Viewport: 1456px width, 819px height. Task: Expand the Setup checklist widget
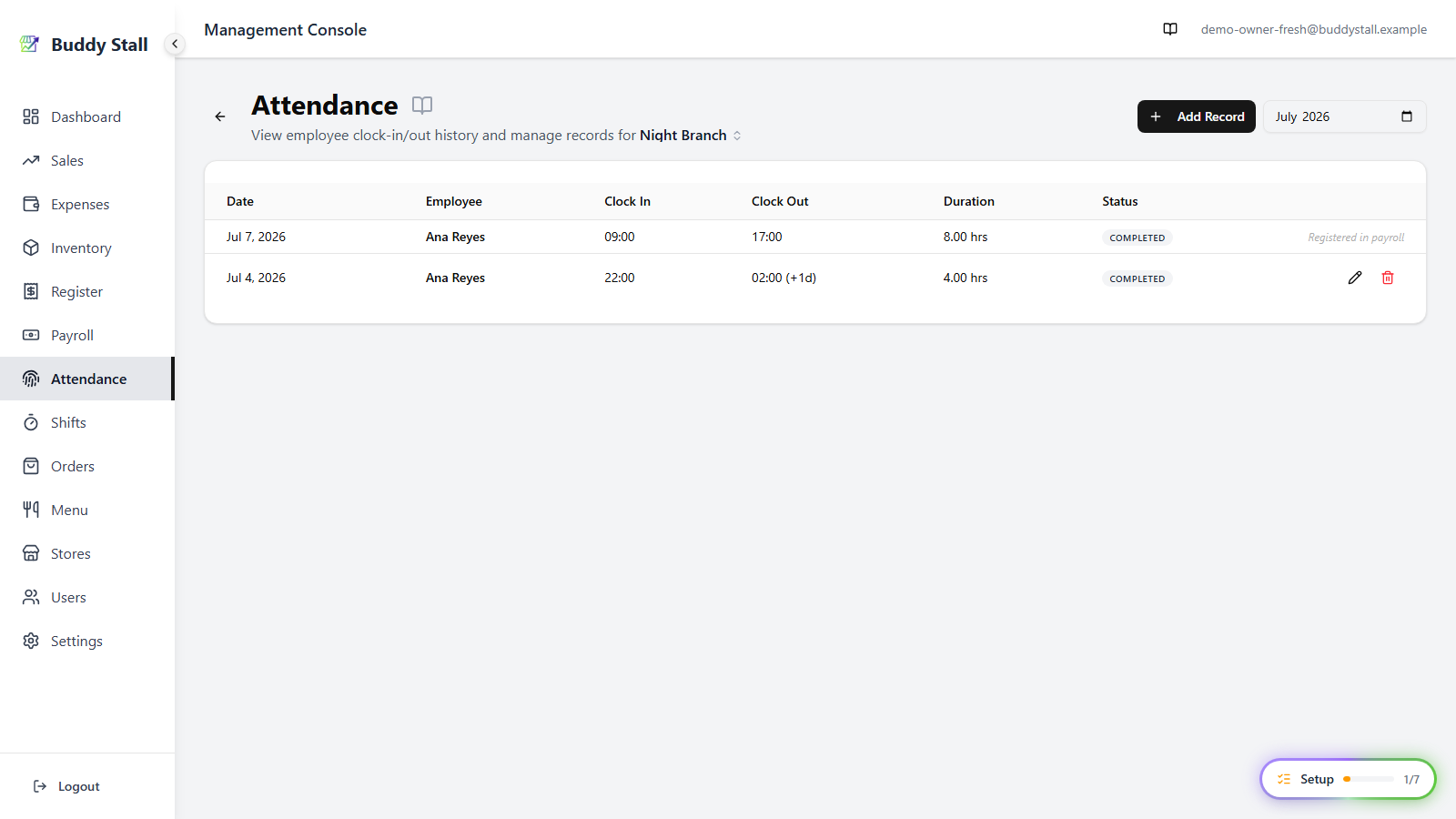pyautogui.click(x=1348, y=779)
